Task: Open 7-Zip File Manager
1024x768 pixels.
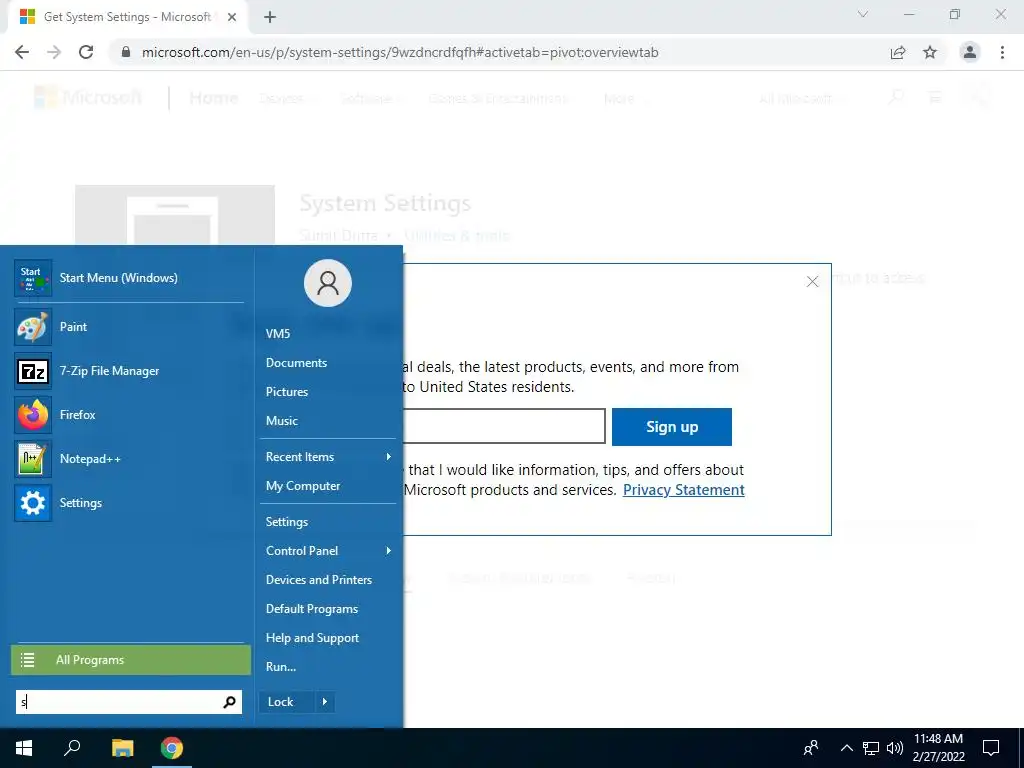Action: tap(129, 371)
